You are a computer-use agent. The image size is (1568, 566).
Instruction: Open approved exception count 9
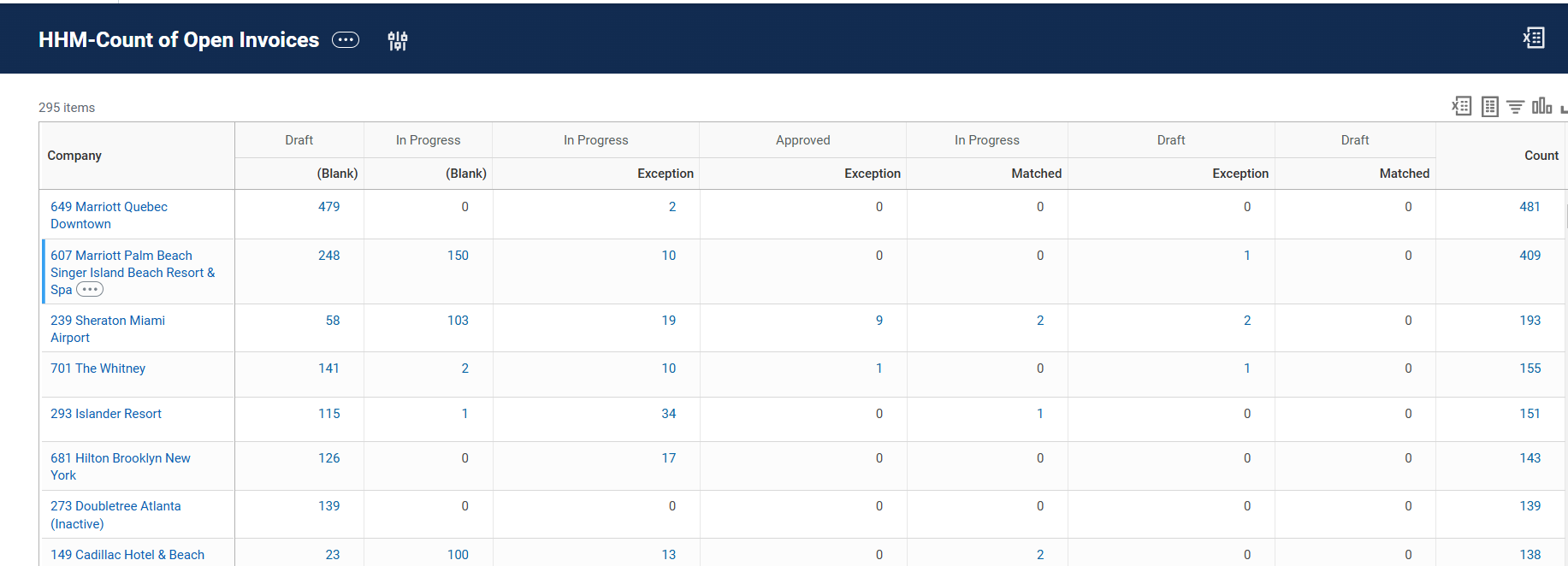click(x=879, y=321)
